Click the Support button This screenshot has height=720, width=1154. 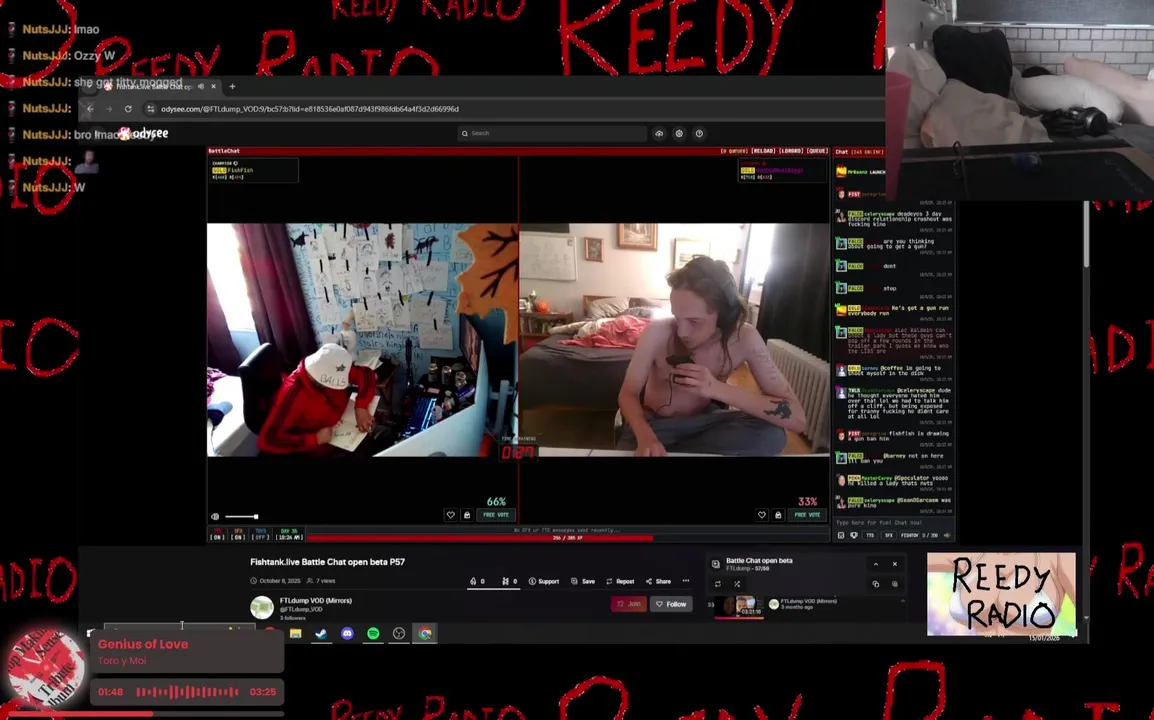(x=544, y=581)
